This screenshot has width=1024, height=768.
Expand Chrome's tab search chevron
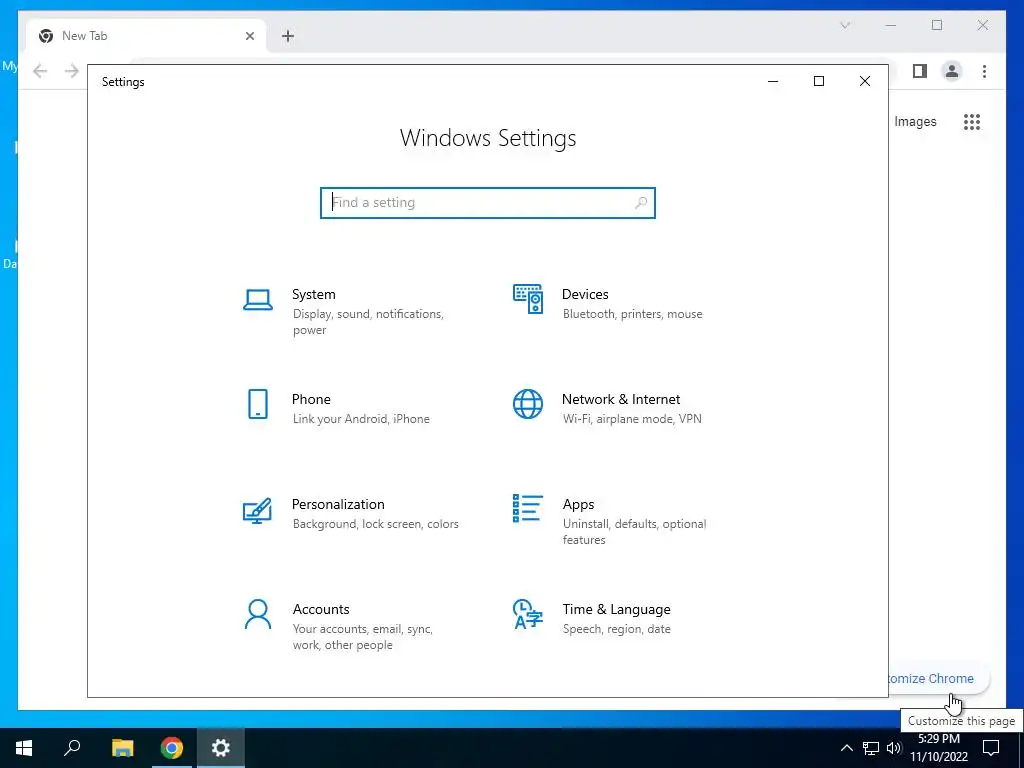tap(845, 25)
